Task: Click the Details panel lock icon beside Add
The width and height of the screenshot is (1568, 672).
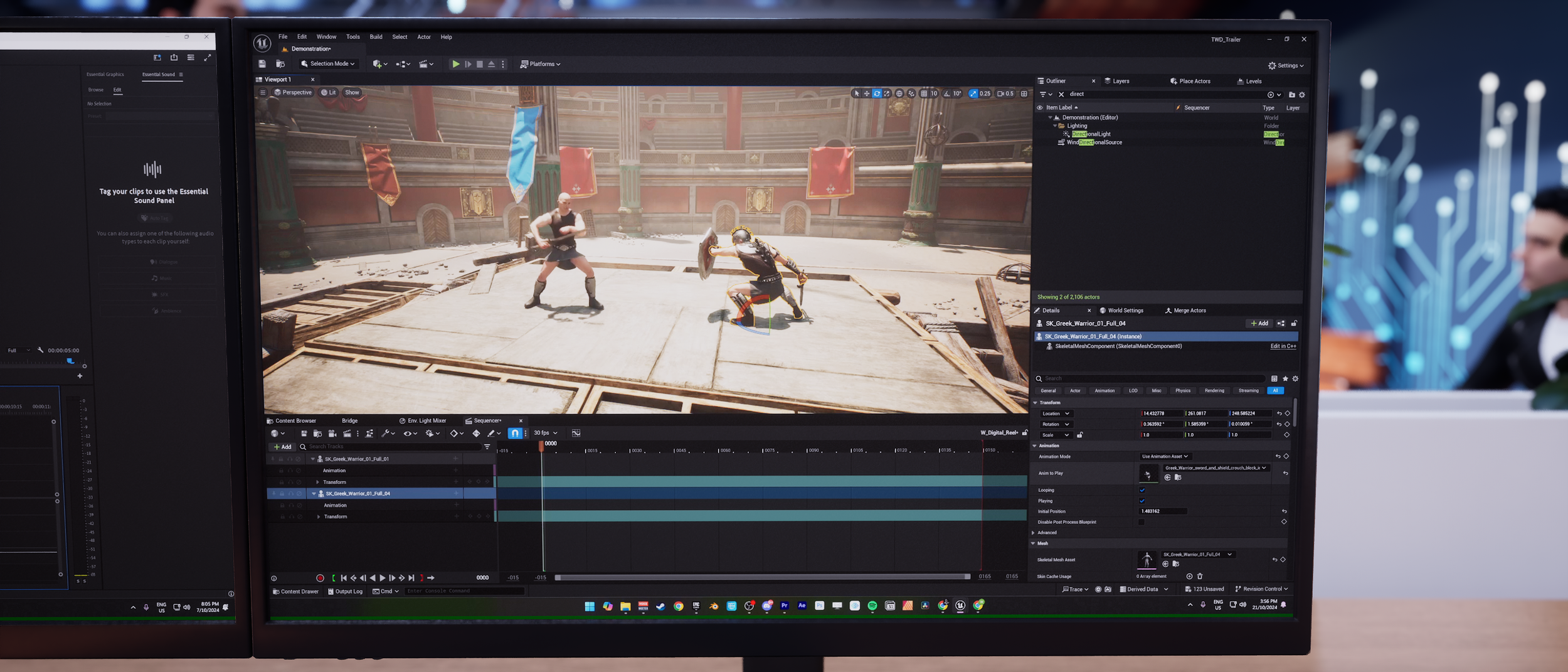Action: (1293, 324)
